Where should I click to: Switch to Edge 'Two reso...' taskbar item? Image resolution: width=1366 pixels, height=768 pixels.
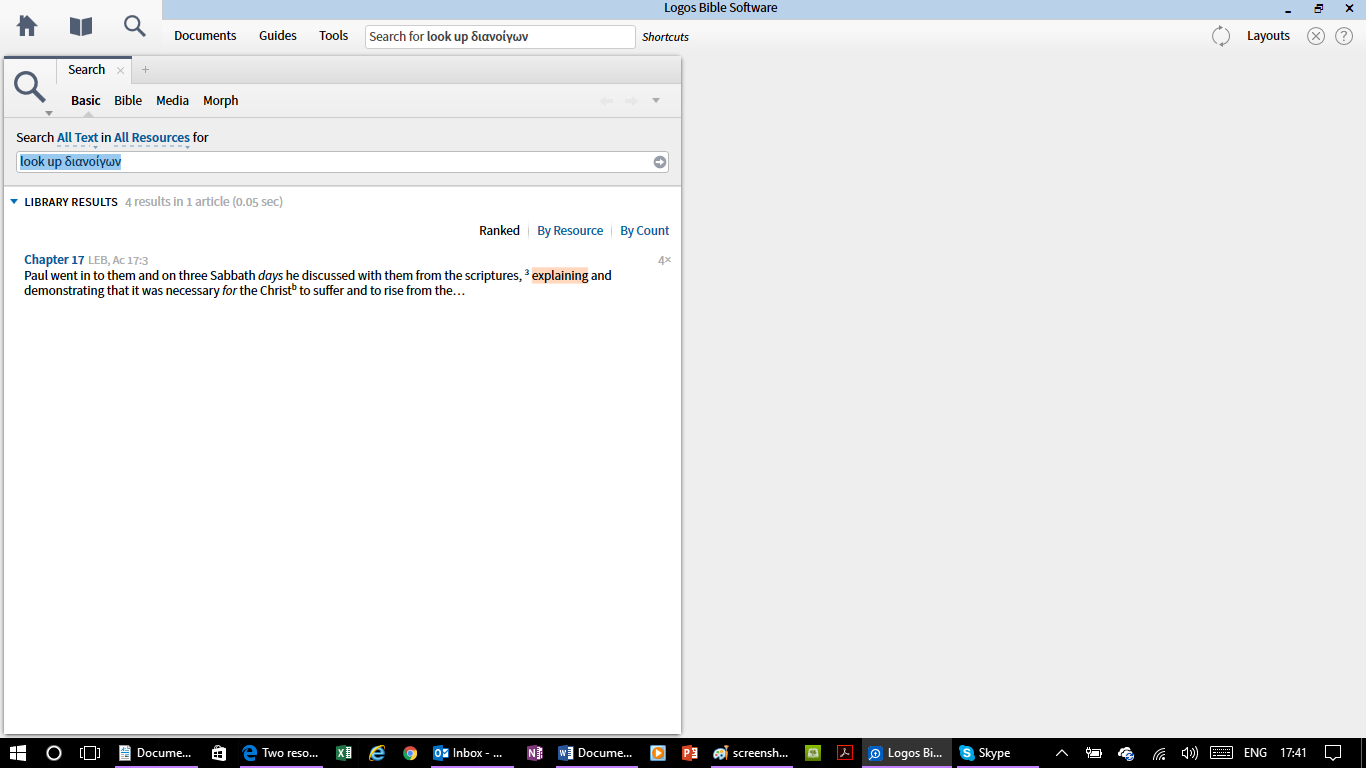point(280,753)
